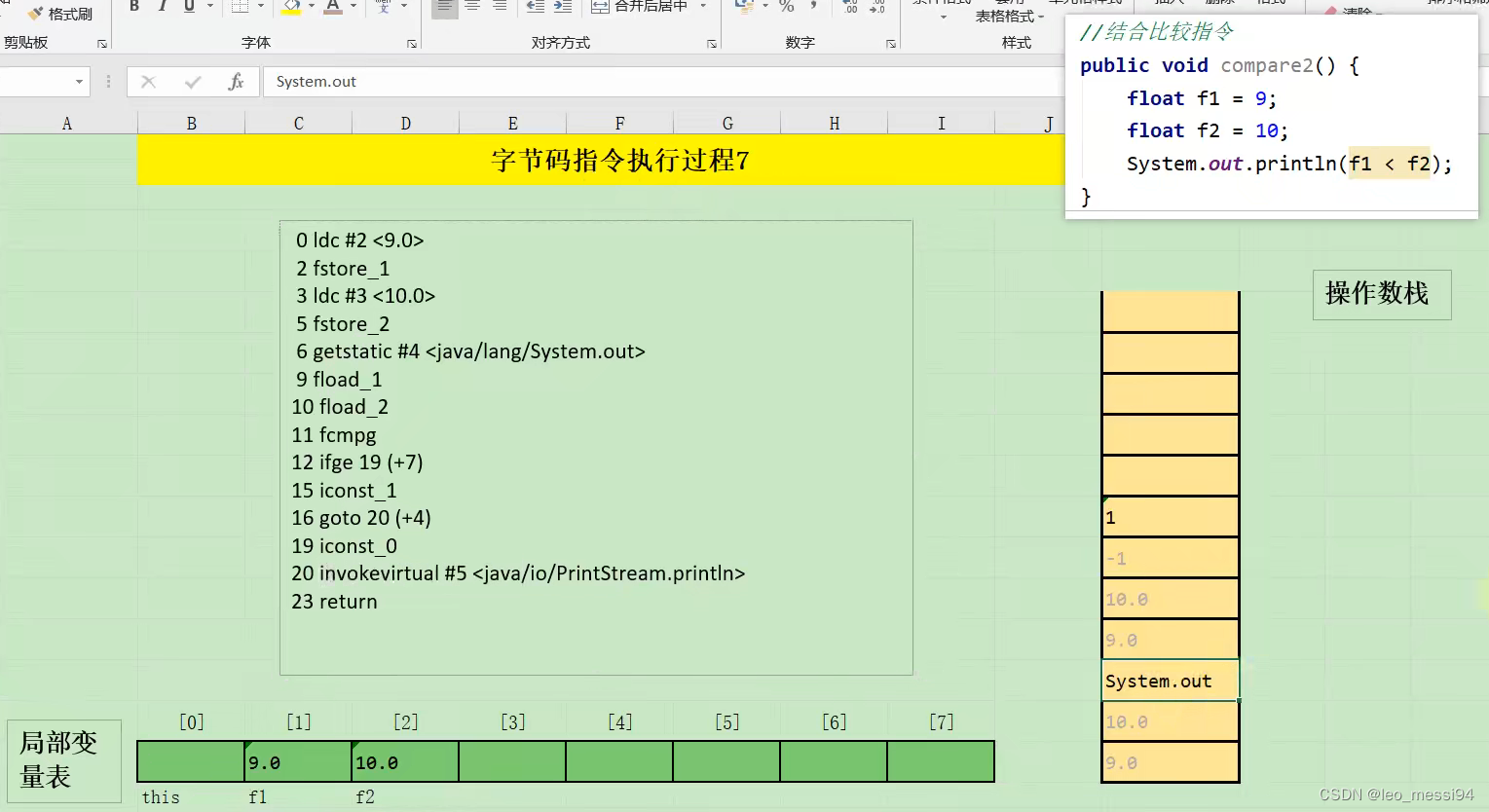Viewport: 1489px width, 812px height.
Task: Apply yellow fill color to cell
Action: pyautogui.click(x=291, y=6)
